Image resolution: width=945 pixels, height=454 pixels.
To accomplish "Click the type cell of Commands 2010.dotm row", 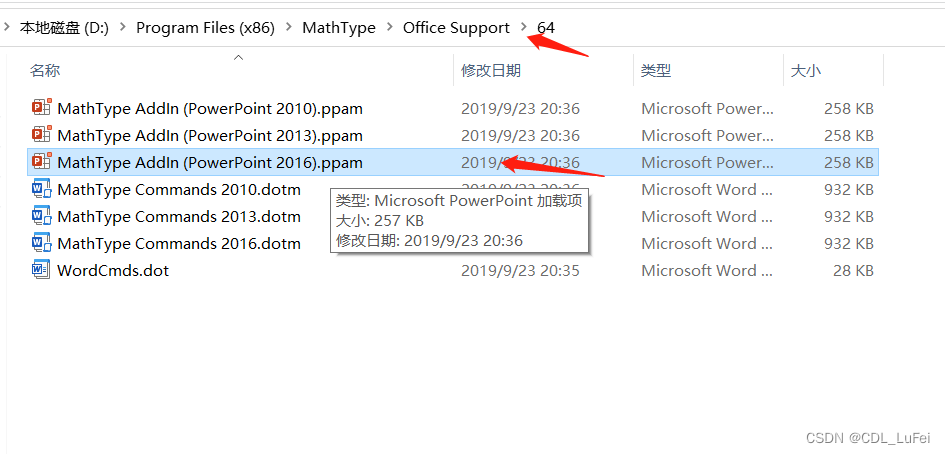I will pos(708,190).
